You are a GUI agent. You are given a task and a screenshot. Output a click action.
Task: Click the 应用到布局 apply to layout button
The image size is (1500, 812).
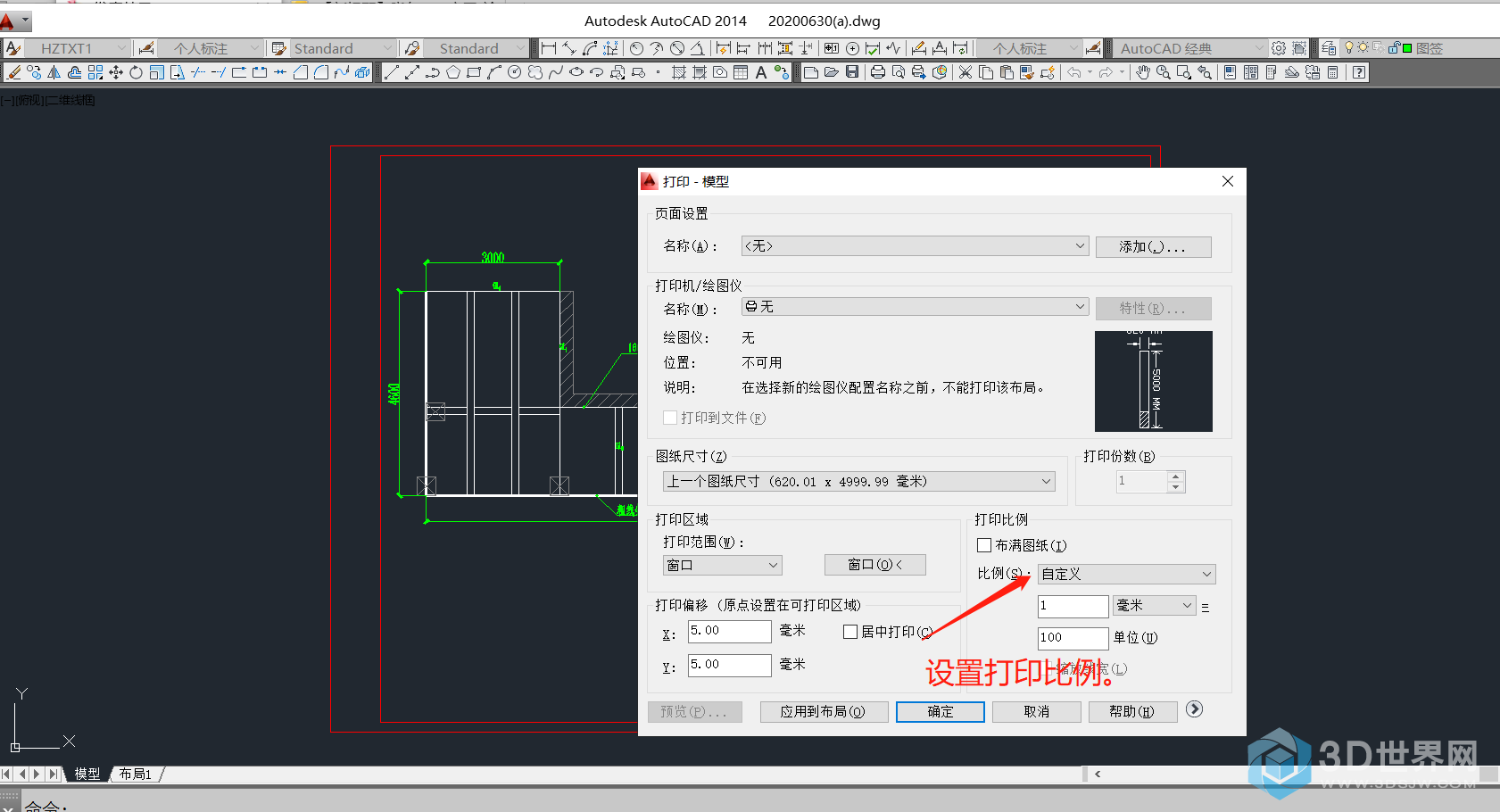(824, 711)
